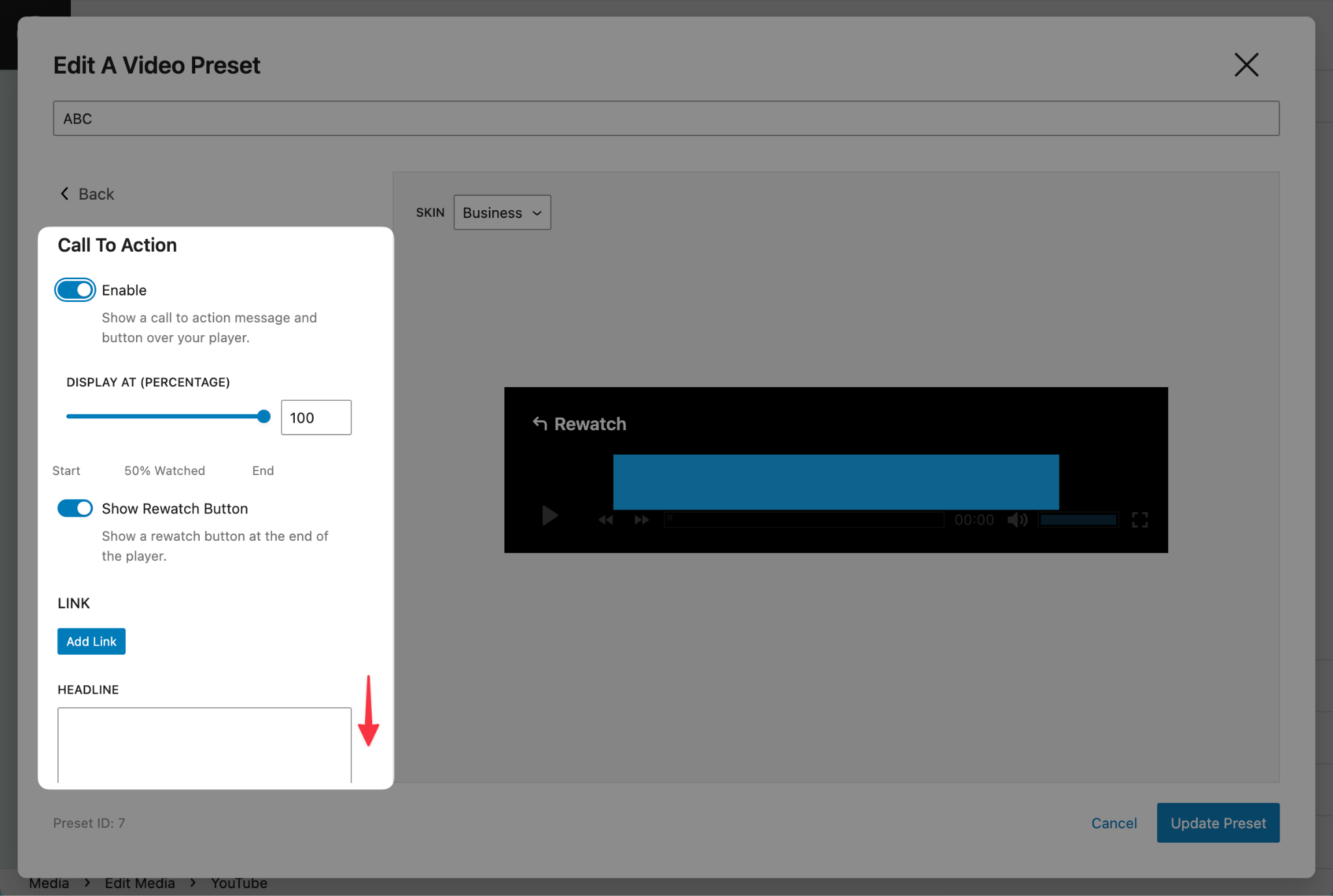Image resolution: width=1333 pixels, height=896 pixels.
Task: Click Update Preset to save changes
Action: pos(1217,822)
